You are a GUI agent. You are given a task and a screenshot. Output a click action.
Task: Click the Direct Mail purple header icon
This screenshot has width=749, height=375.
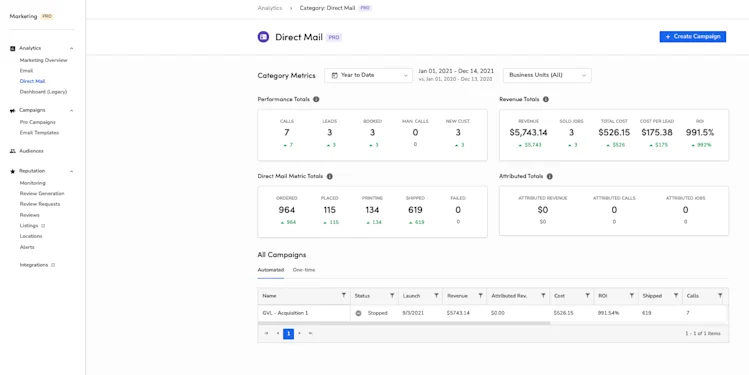coord(263,37)
